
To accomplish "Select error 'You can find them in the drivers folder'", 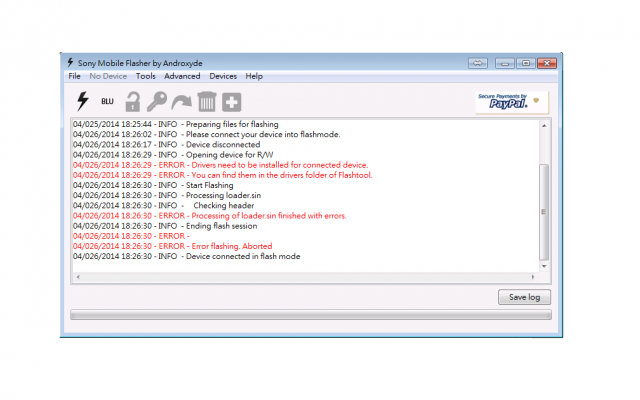I will (x=222, y=175).
